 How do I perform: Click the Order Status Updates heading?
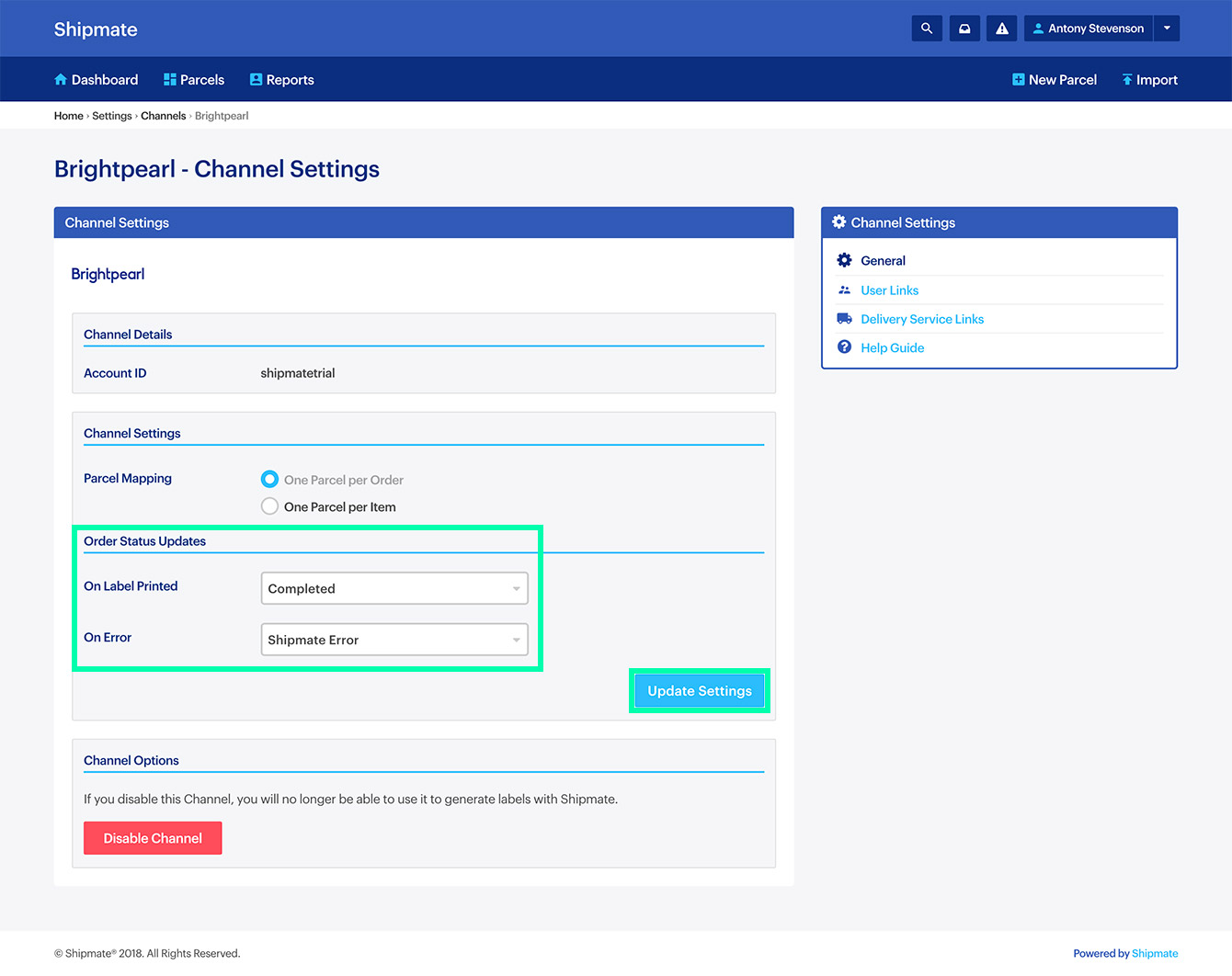[144, 541]
